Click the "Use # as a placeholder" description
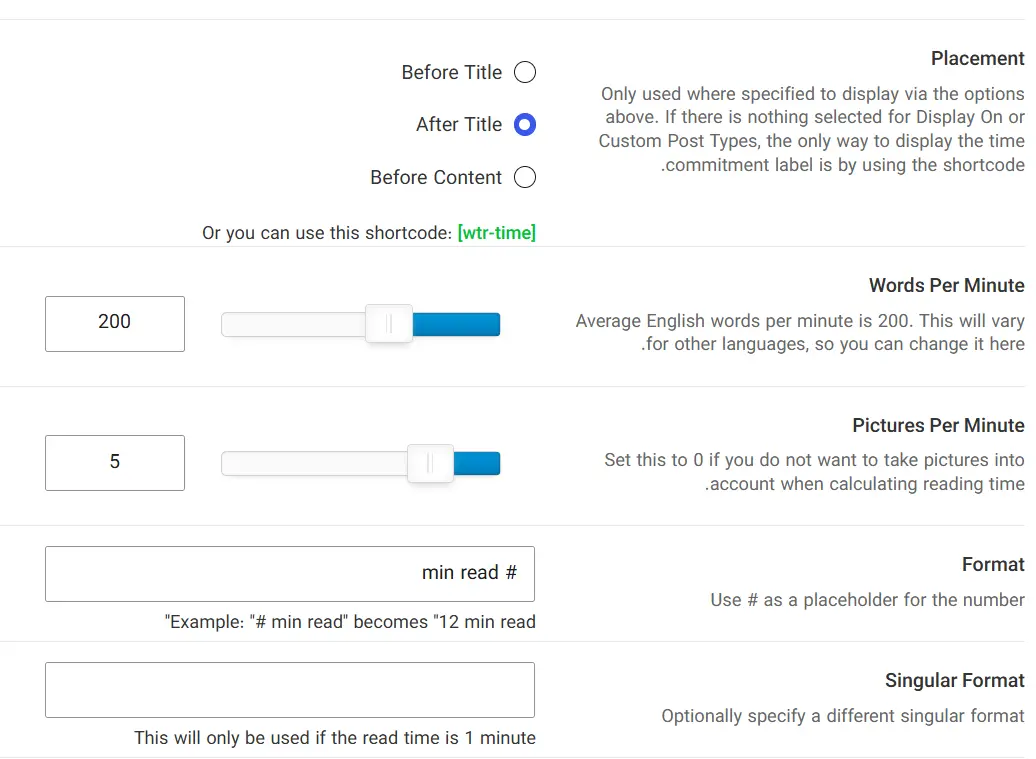 tap(868, 600)
